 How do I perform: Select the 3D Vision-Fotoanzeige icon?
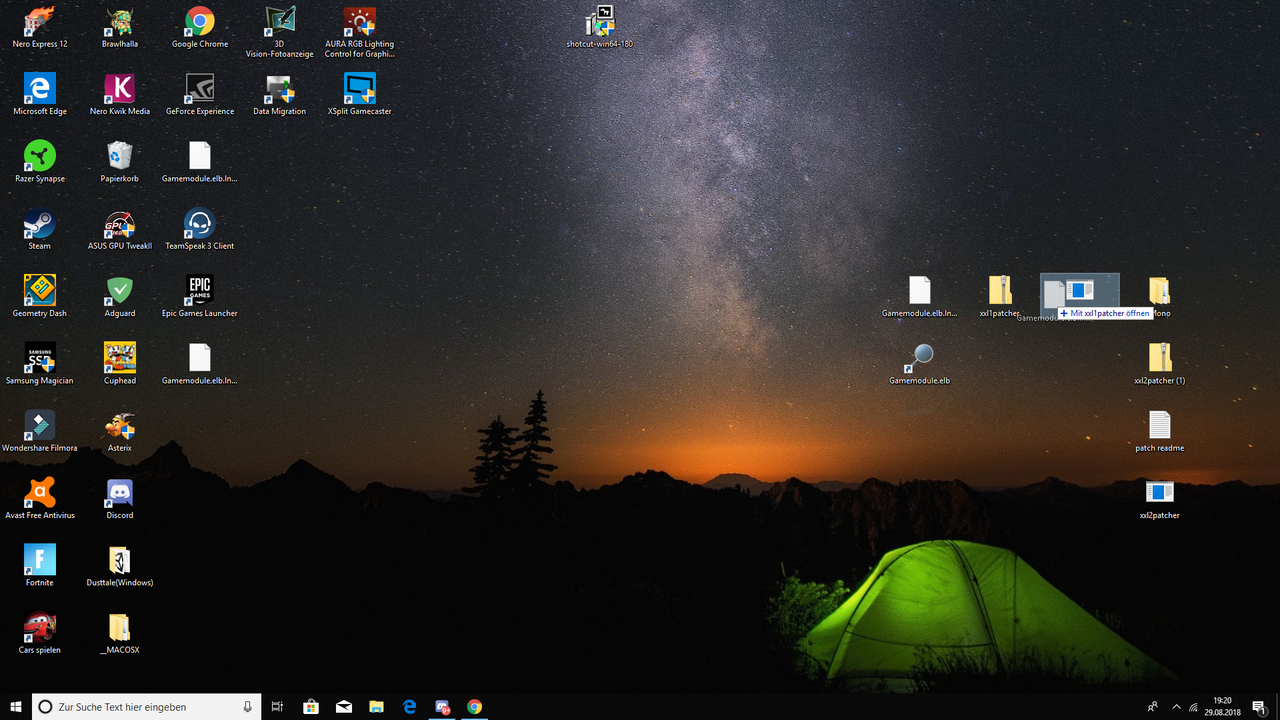point(280,32)
